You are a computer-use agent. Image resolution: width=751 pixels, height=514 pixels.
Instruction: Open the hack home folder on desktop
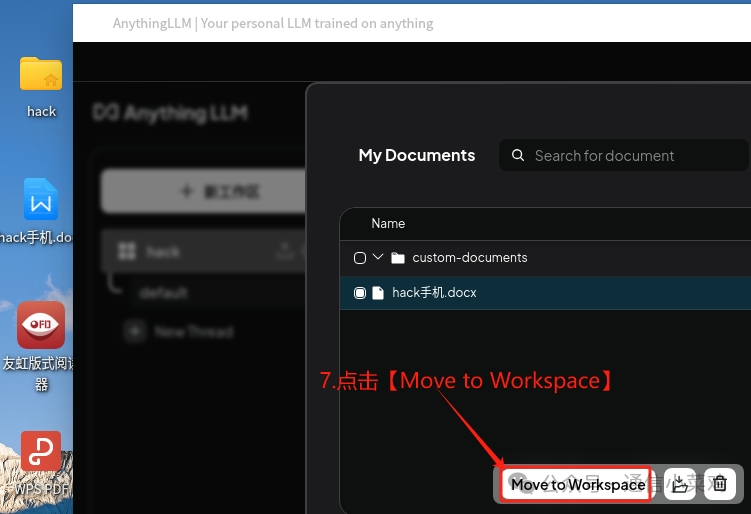pos(41,74)
